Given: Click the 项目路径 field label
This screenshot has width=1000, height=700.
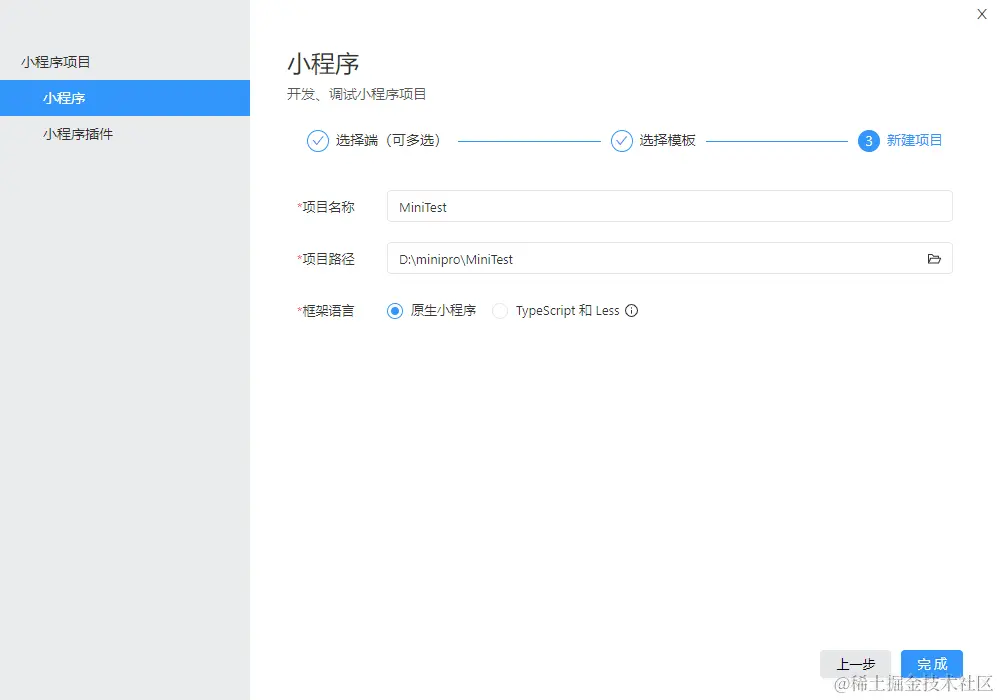Looking at the screenshot, I should 326,259.
